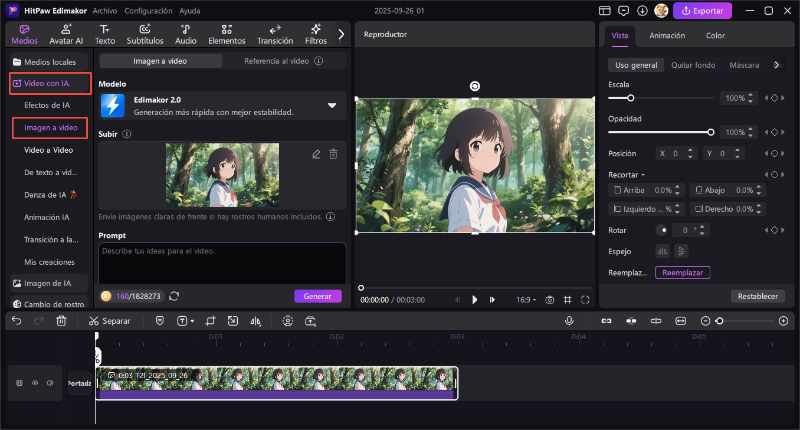Open the Avatar AI tool
This screenshot has height=430, width=800.
tap(66, 35)
